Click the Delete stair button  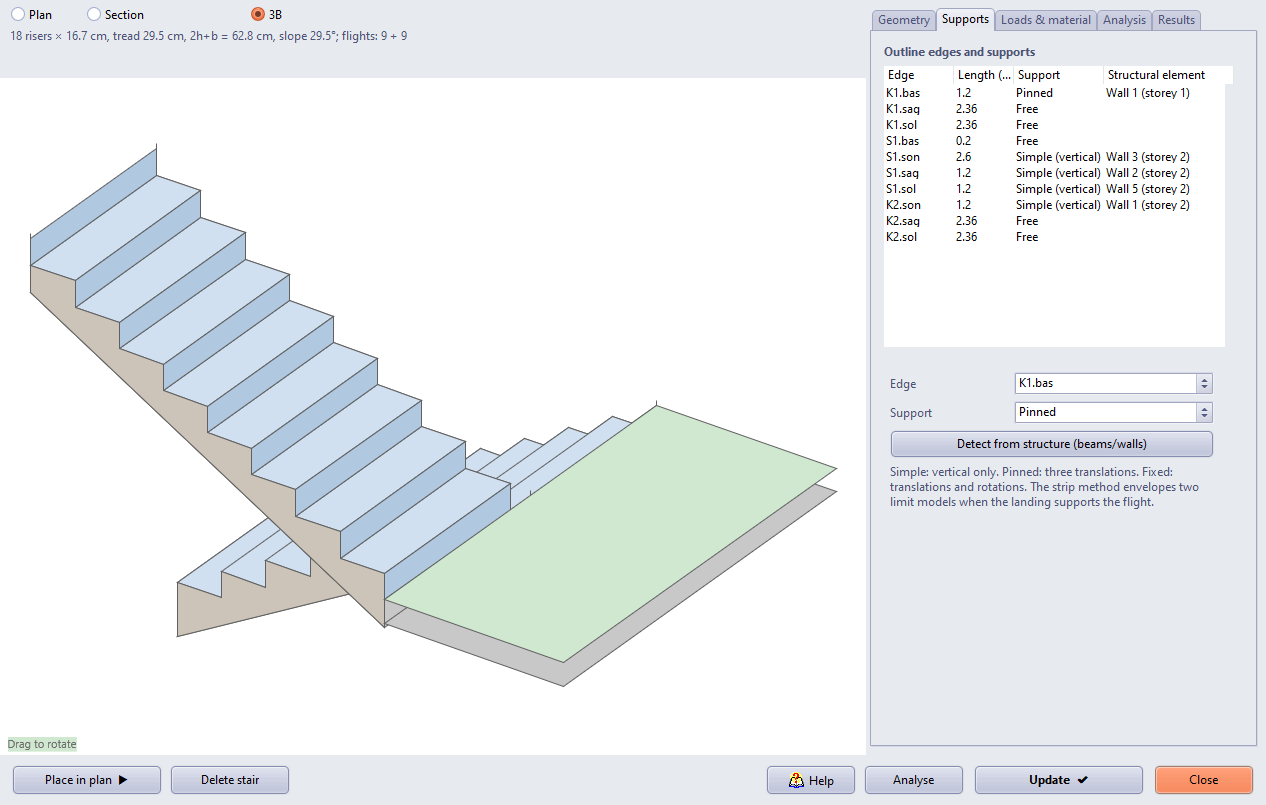[x=230, y=780]
